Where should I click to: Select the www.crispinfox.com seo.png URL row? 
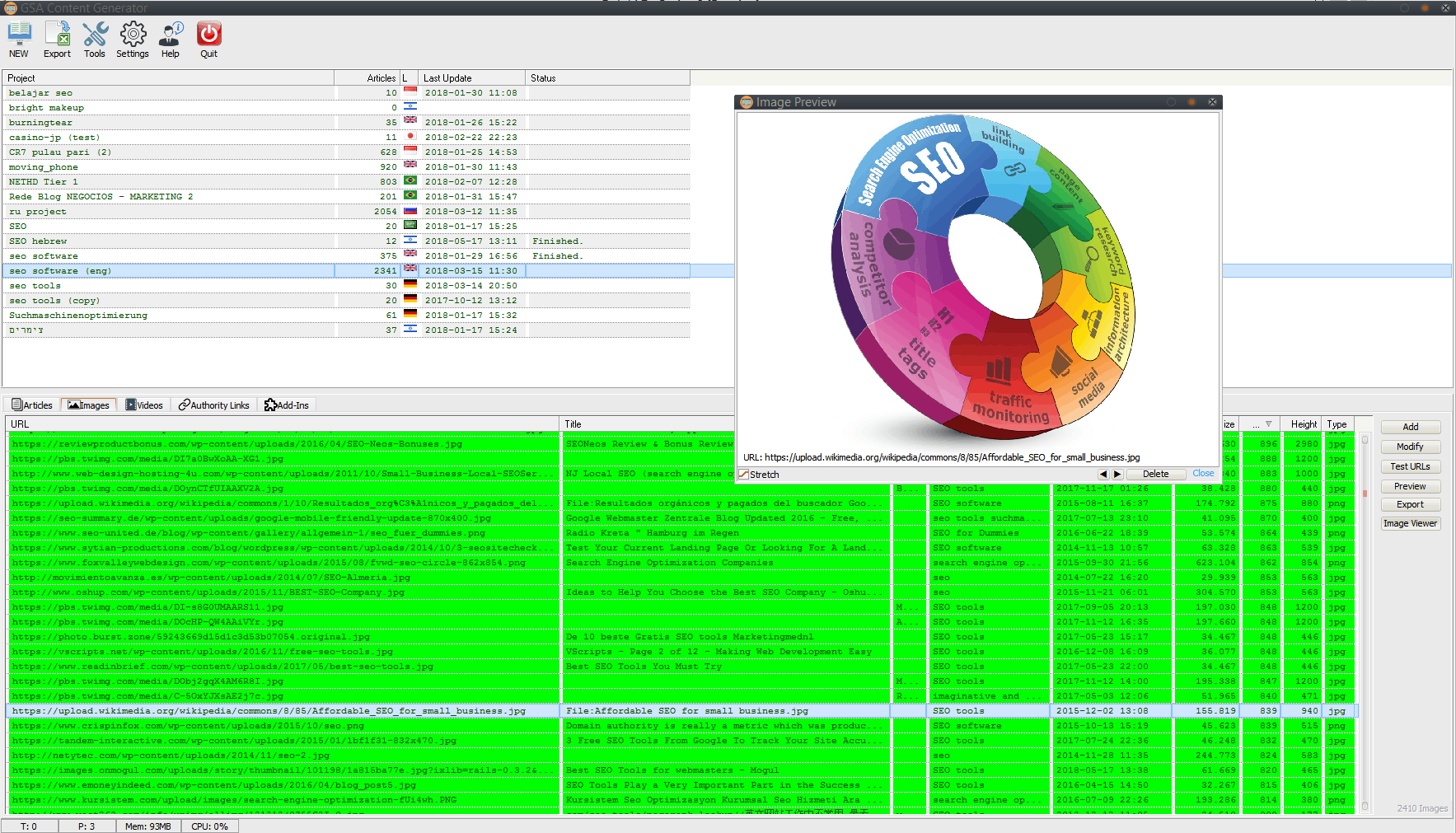coord(283,726)
